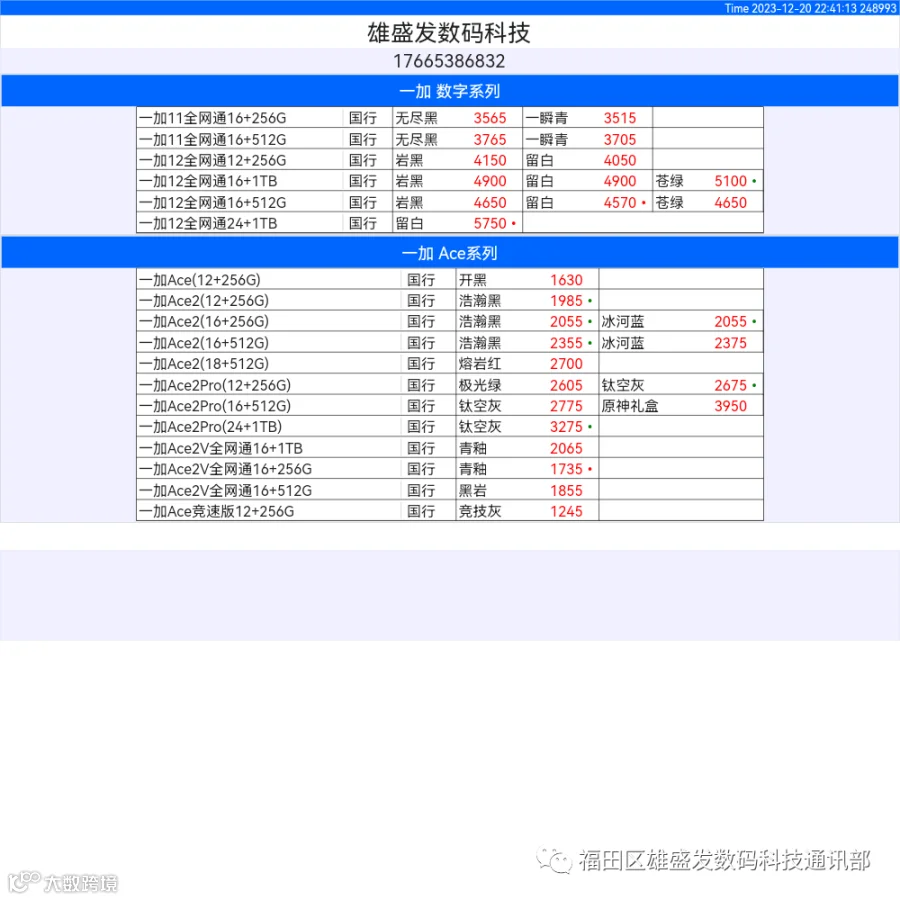The image size is (900, 900).
Task: Click "一瞬青" in the 一加11 16+256G row
Action: pyautogui.click(x=546, y=118)
